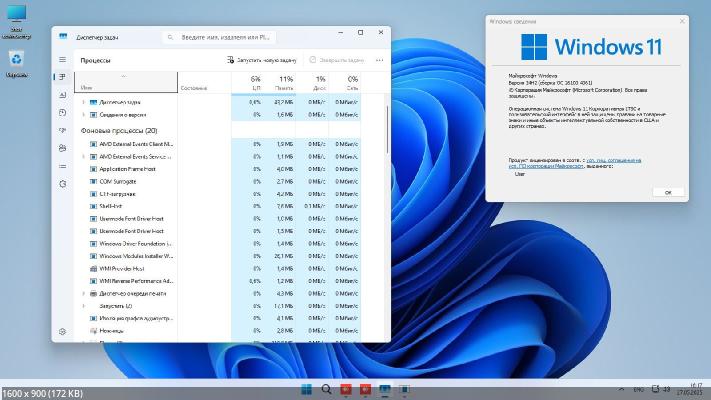Click icon of WMI Provider Host process
Viewport: 711px width, 400px height.
click(93, 268)
